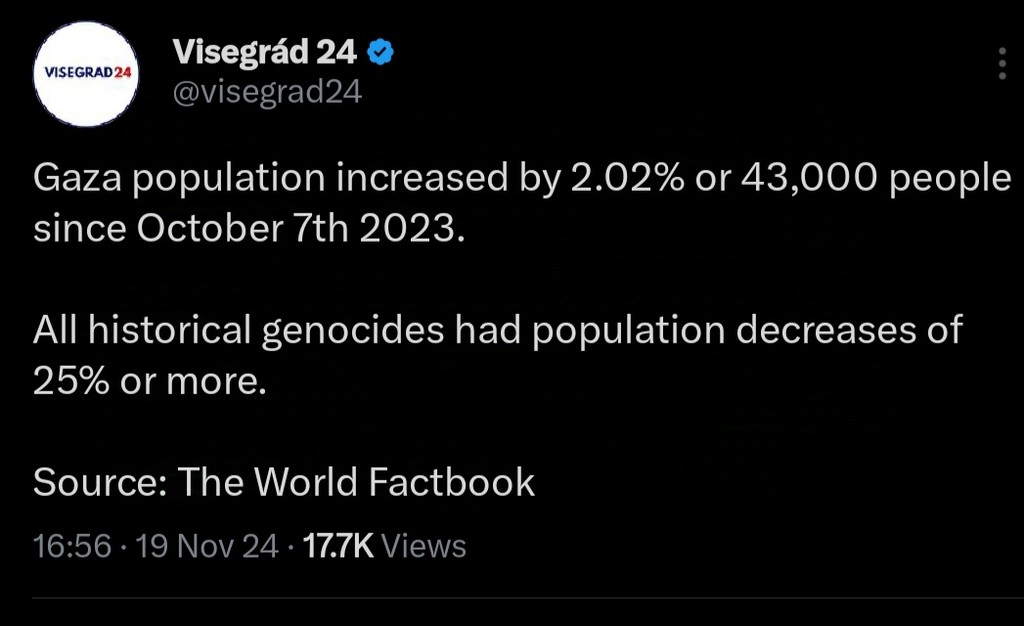Click the Source: label
The image size is (1024, 626).
100,482
